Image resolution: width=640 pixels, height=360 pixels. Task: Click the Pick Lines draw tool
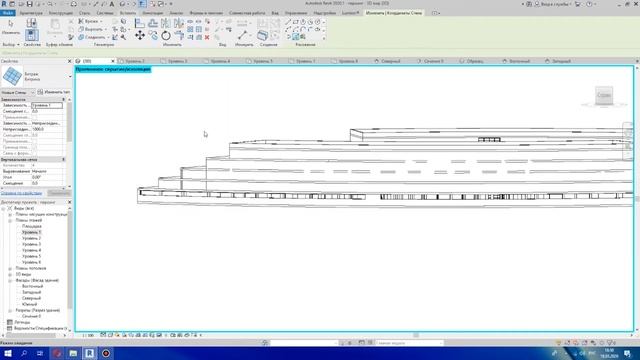pos(296,37)
